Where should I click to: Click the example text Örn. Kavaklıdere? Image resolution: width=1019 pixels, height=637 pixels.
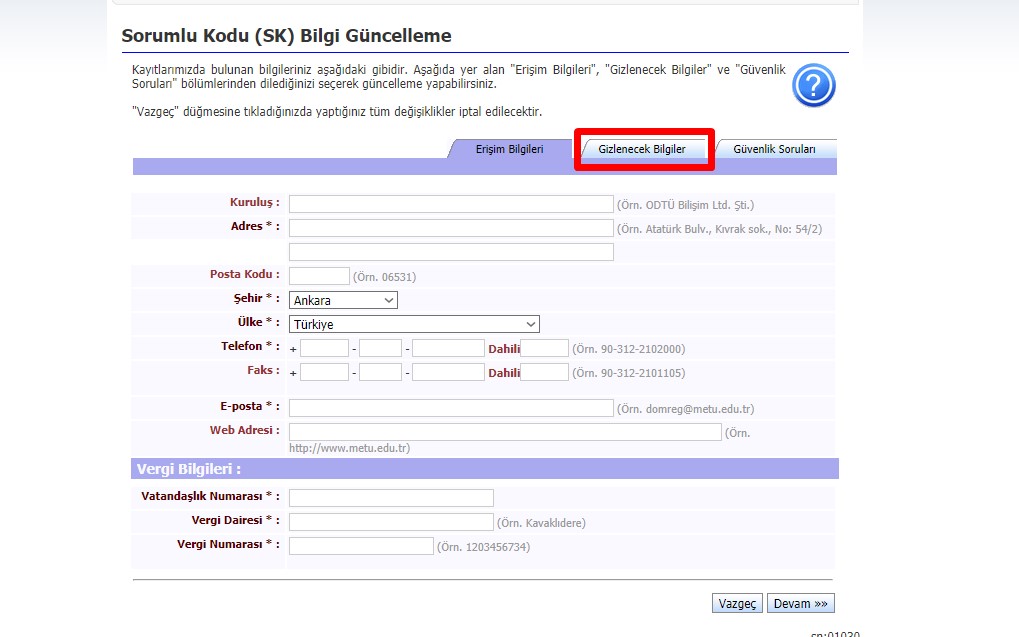[541, 523]
